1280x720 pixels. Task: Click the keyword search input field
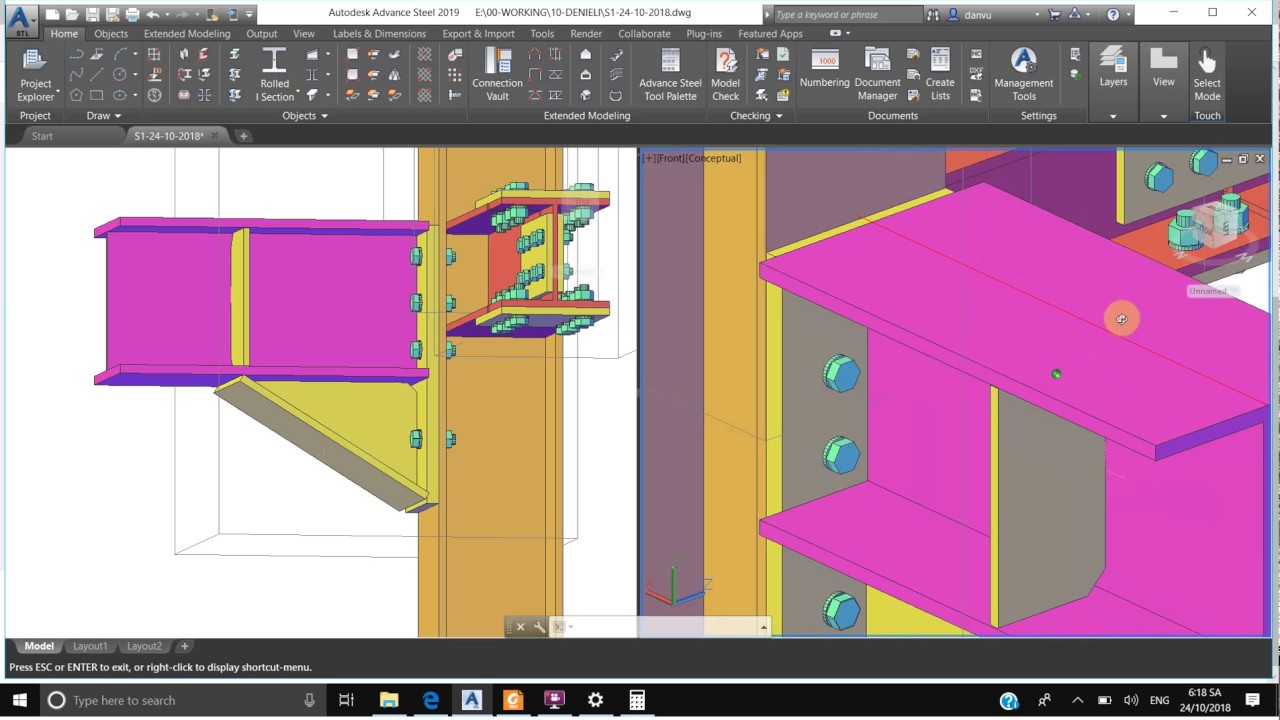pyautogui.click(x=848, y=14)
